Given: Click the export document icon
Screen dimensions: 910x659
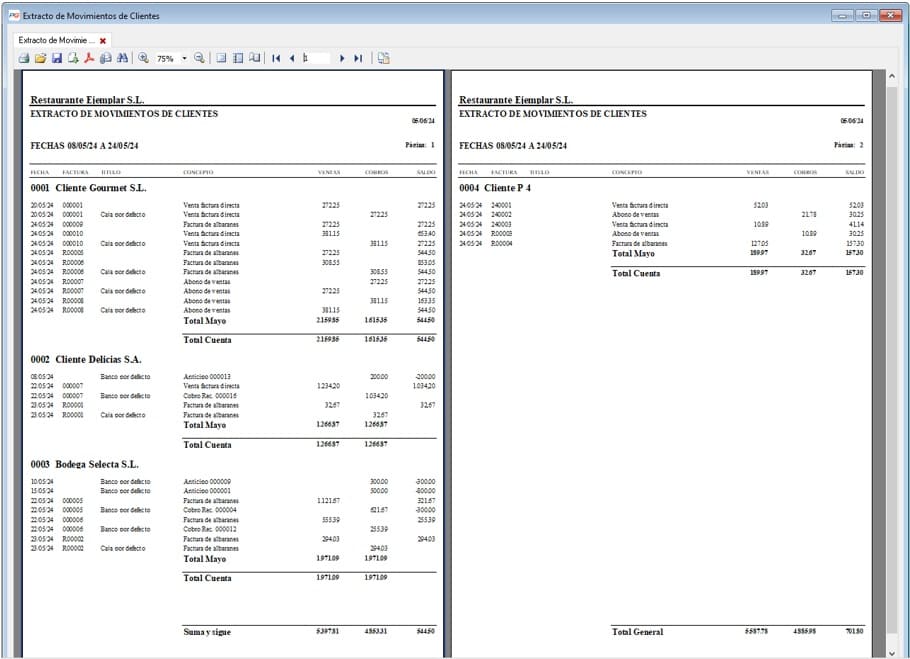Looking at the screenshot, I should coord(73,58).
